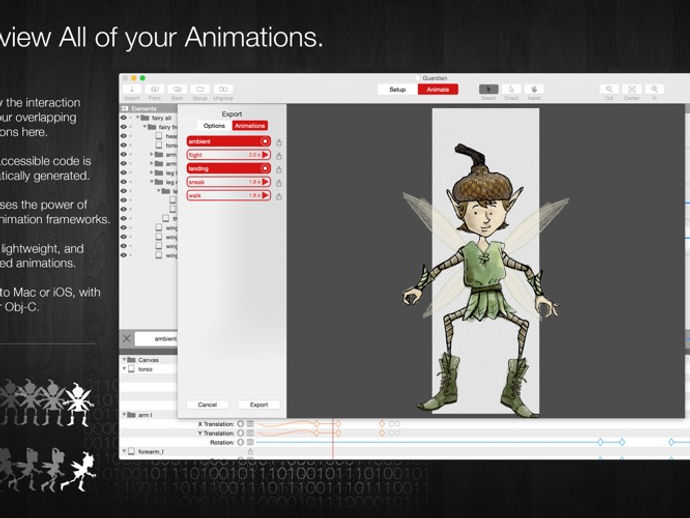Click the Ungroup toolbar icon
Screen dimensions: 690x518
click(223, 89)
